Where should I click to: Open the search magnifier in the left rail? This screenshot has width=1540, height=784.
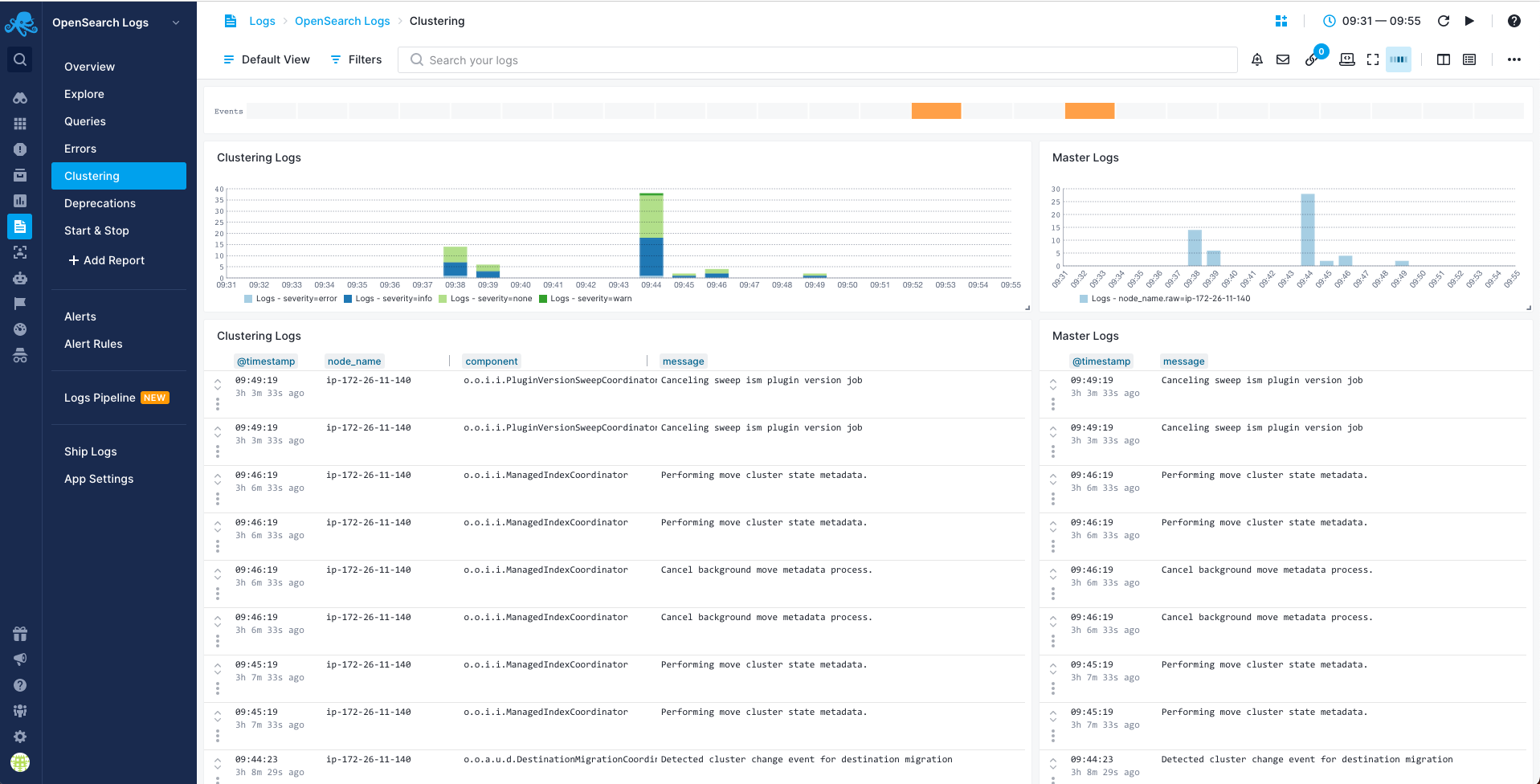pos(20,59)
